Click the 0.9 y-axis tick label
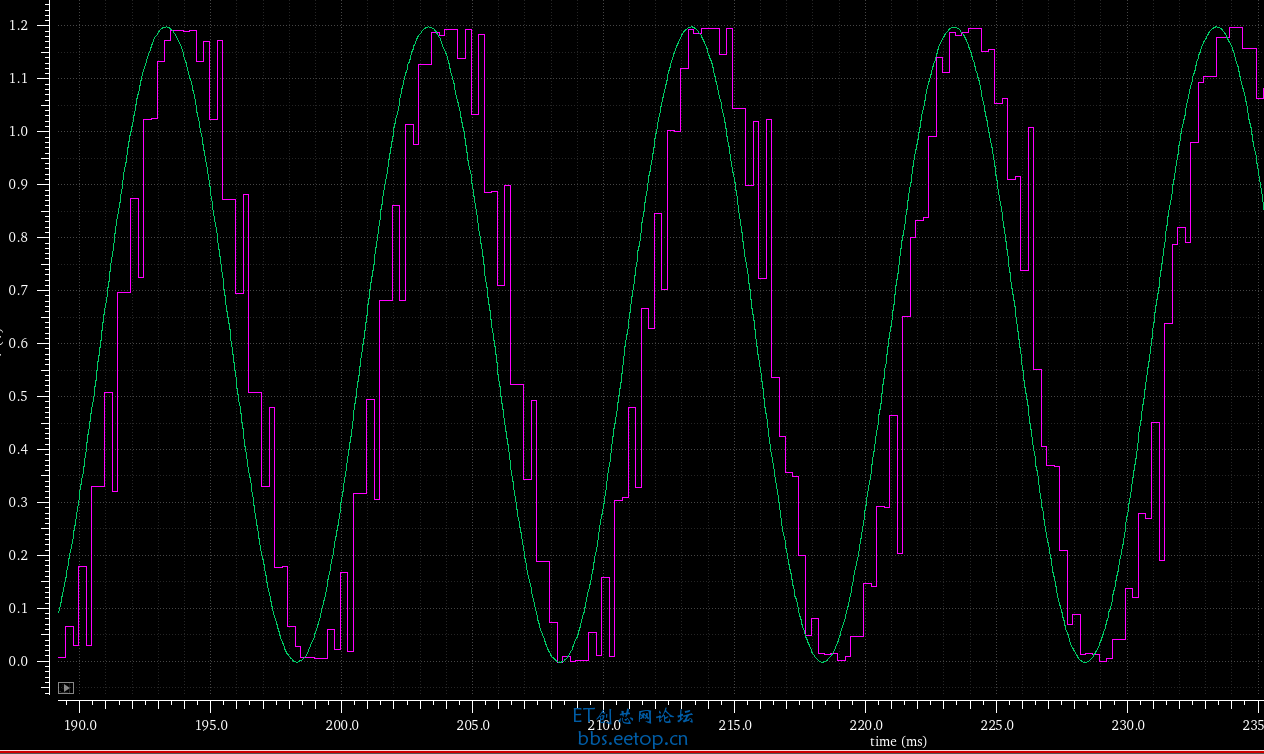The height and width of the screenshot is (754, 1264). [x=19, y=184]
